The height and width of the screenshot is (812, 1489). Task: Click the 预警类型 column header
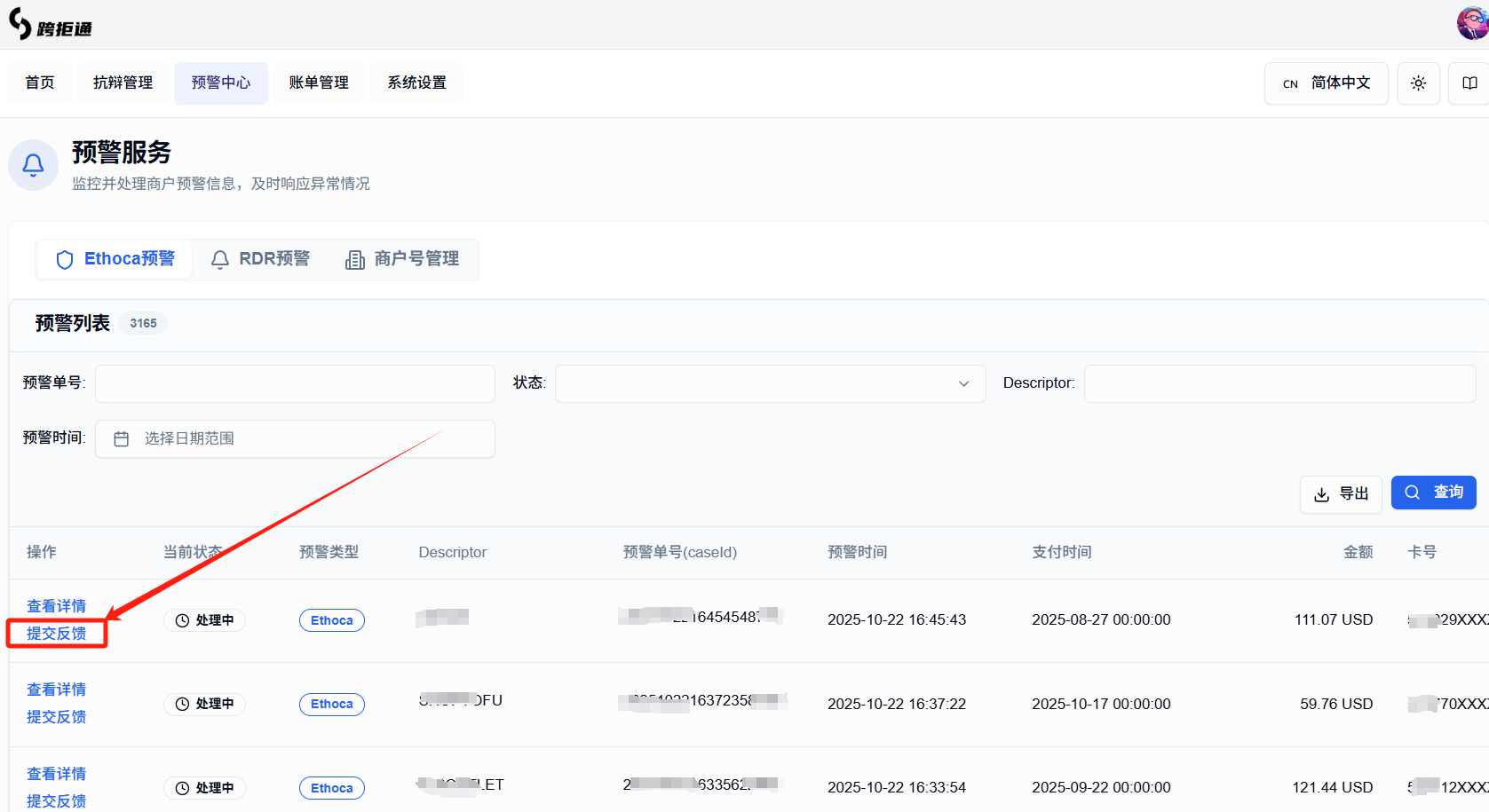pos(329,552)
